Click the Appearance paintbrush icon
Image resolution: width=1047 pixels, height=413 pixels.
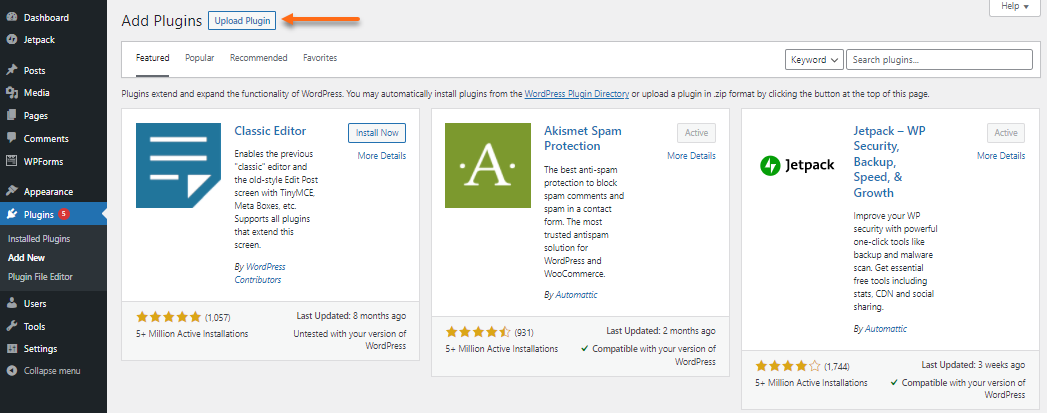click(11, 191)
